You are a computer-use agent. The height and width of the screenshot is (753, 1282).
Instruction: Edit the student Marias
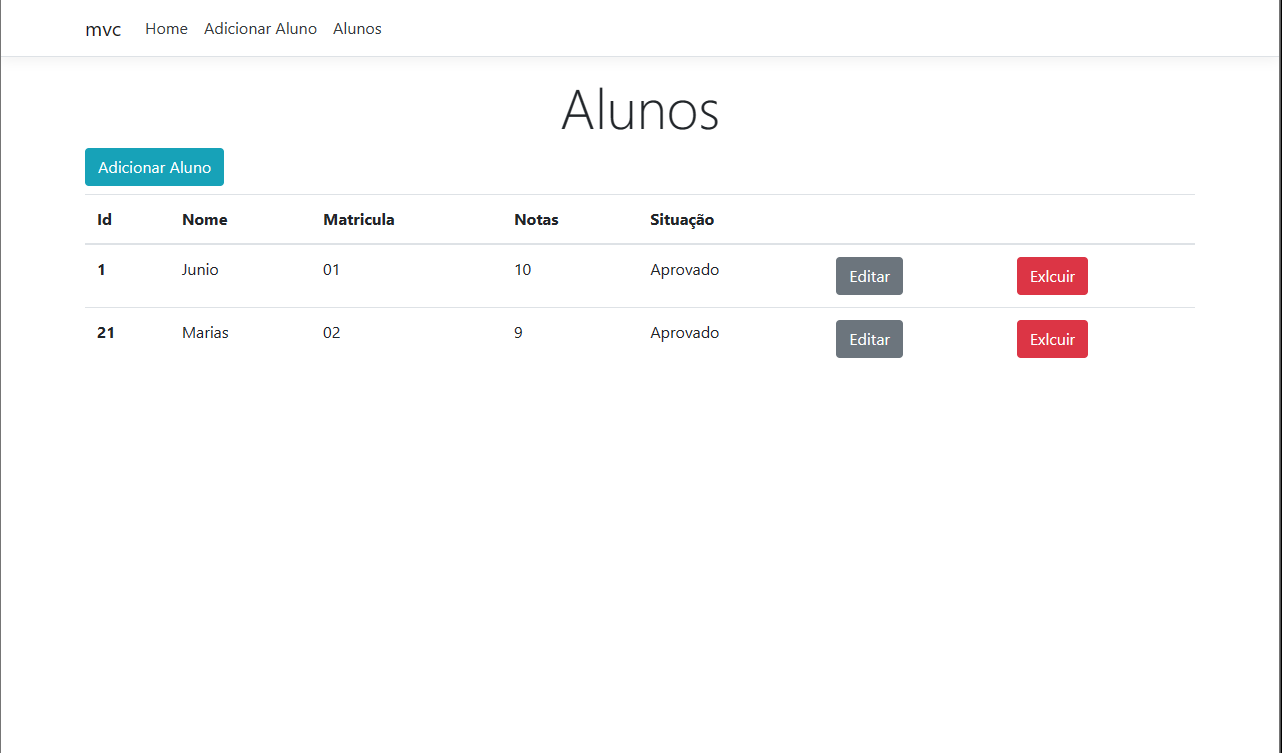point(869,339)
